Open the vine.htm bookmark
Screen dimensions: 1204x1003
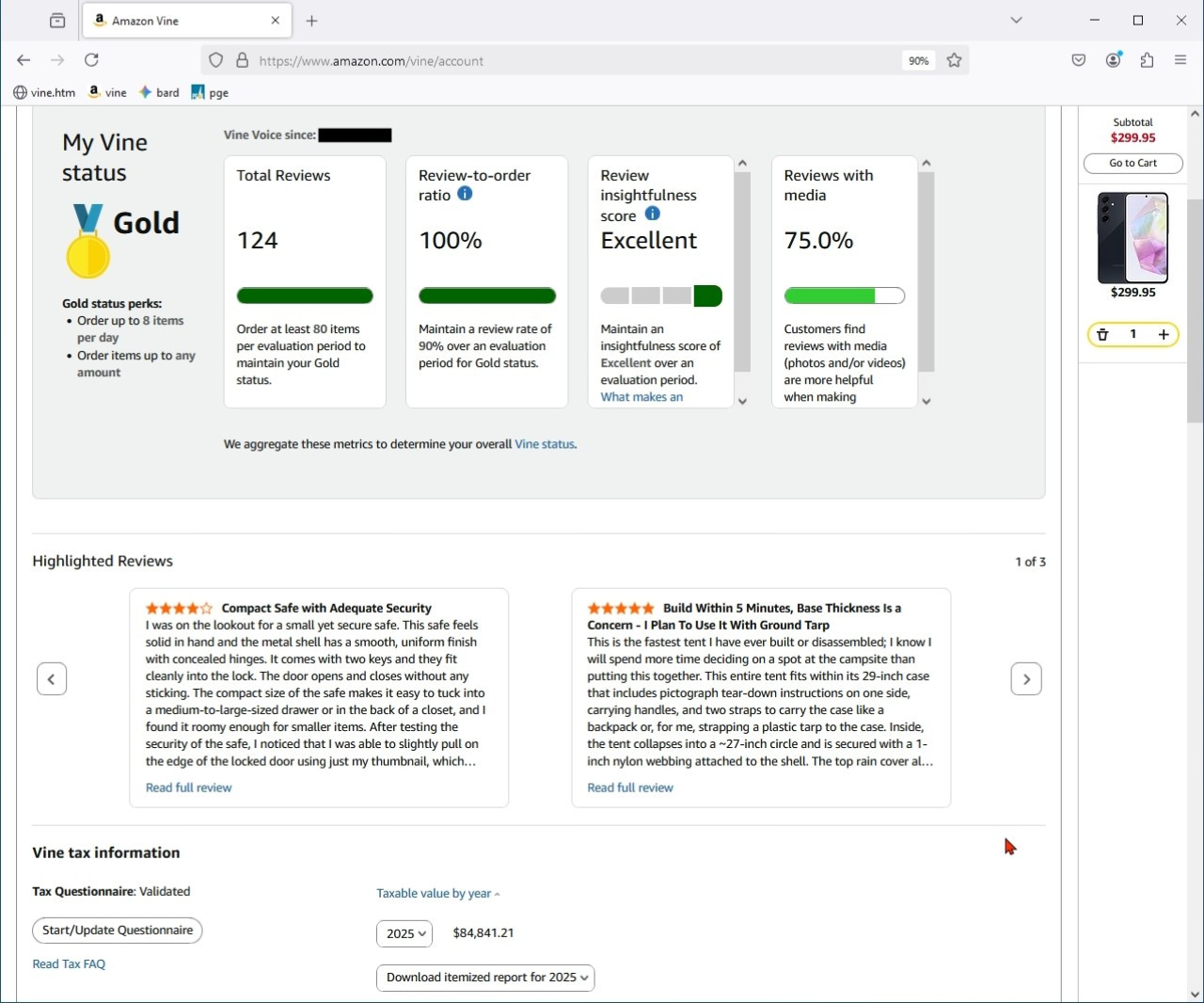tap(44, 92)
